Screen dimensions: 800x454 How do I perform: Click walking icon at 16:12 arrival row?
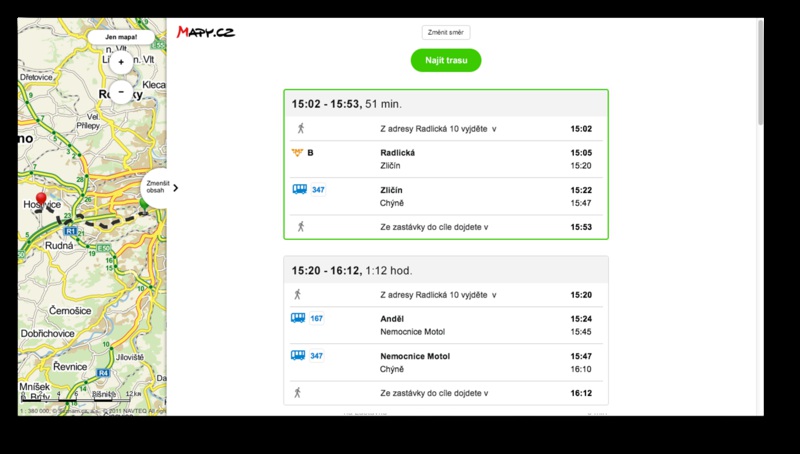297,393
